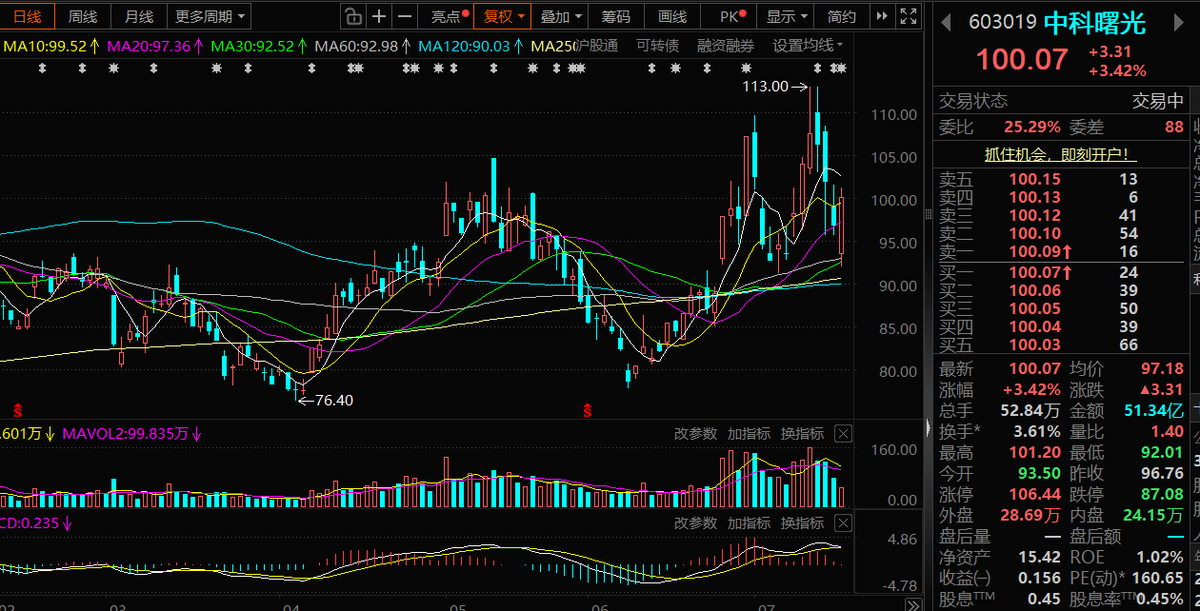Click the MA120:90.03 indicator label
This screenshot has width=1200, height=611.
470,46
